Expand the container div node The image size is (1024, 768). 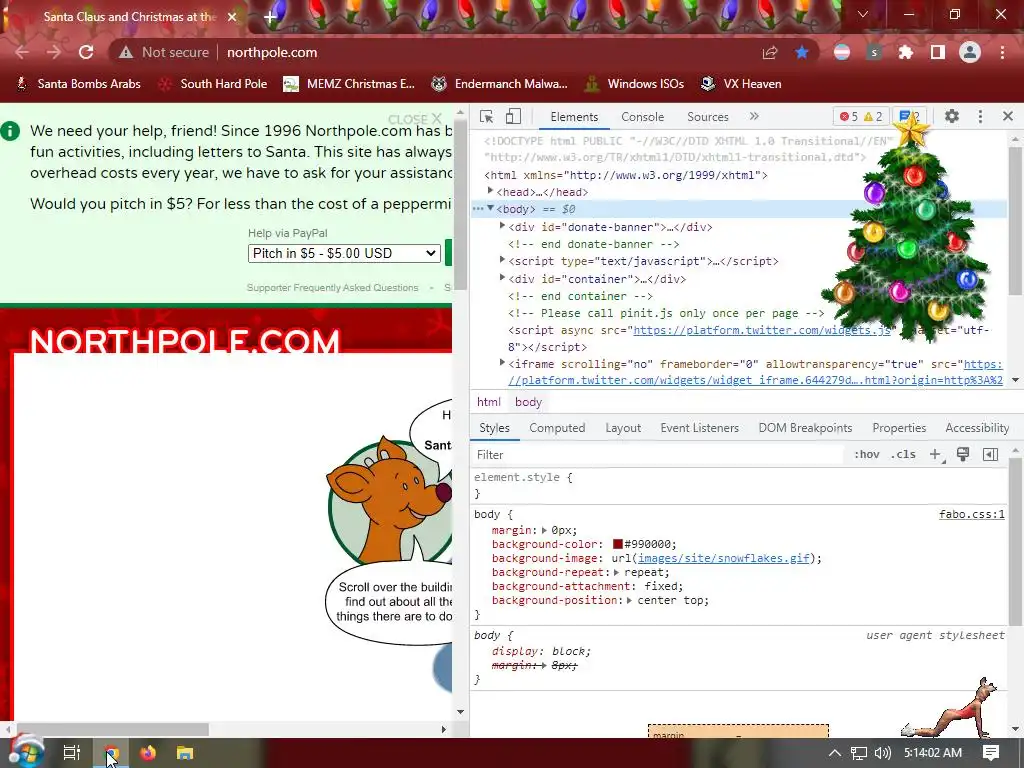coord(502,278)
